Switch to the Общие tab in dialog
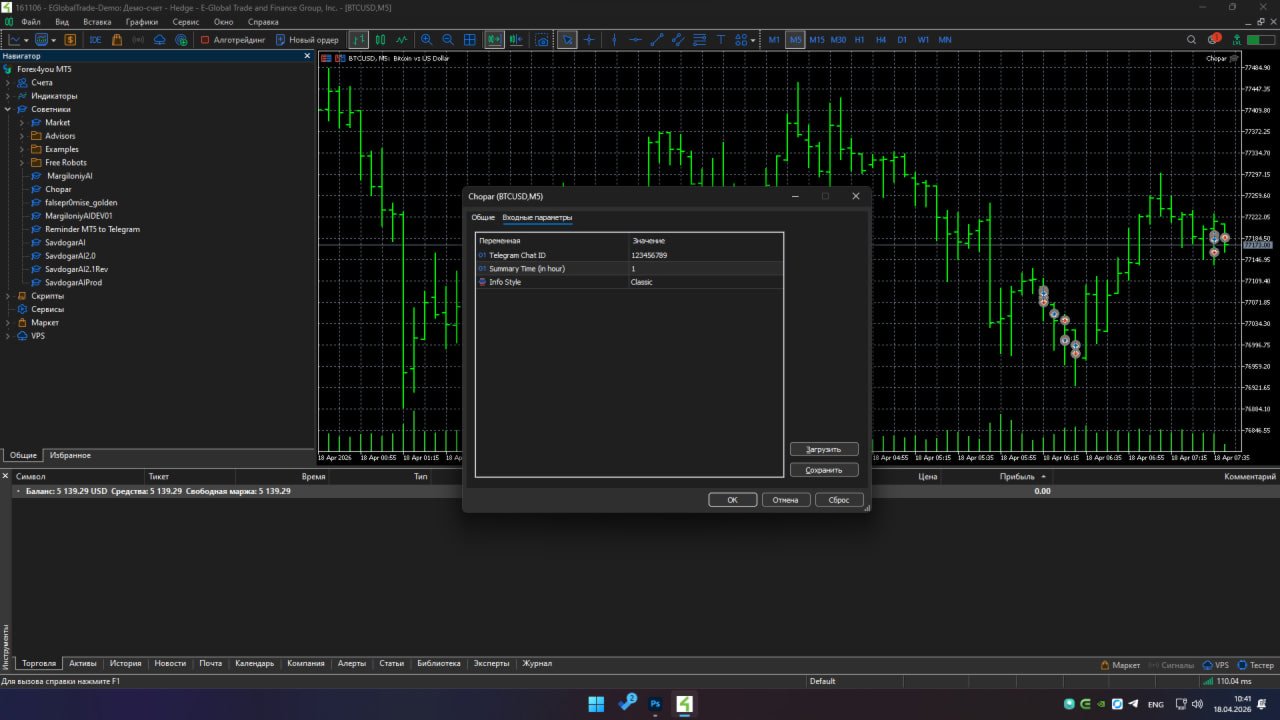This screenshot has height=720, width=1280. pos(483,217)
